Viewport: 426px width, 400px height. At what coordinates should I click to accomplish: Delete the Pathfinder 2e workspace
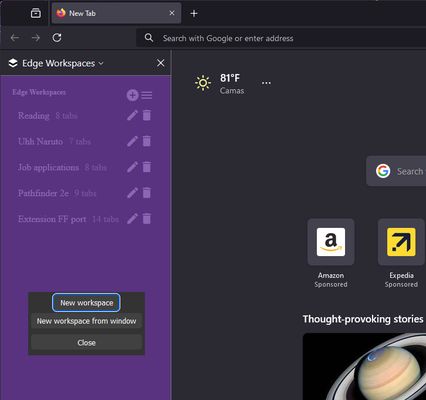click(x=147, y=193)
